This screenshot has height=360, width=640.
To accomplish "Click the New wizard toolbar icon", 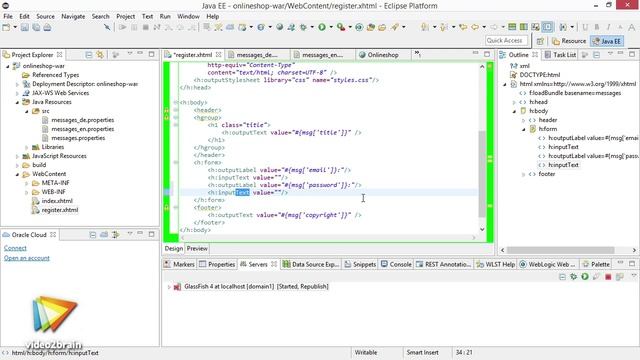I will (x=6, y=27).
